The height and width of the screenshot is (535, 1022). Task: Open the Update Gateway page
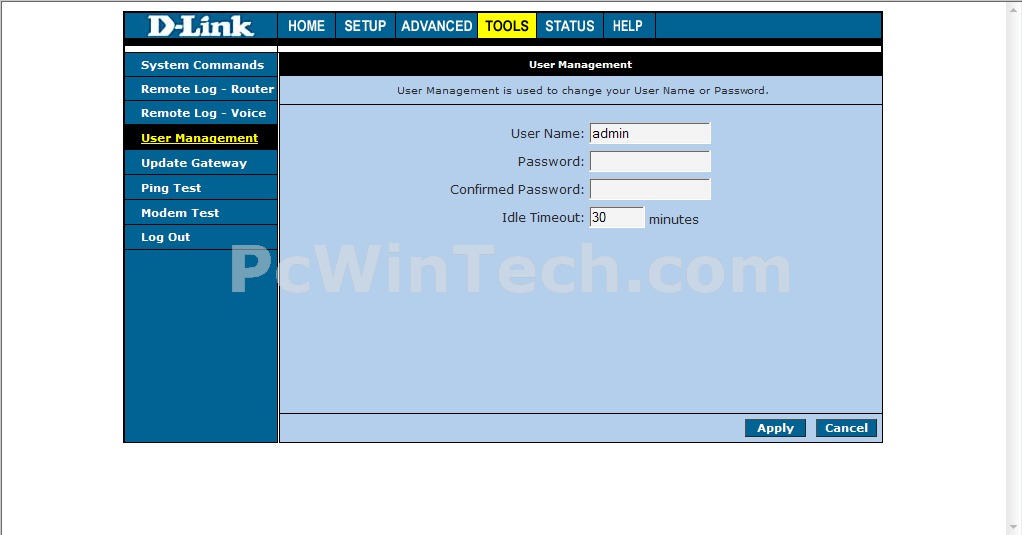[194, 163]
